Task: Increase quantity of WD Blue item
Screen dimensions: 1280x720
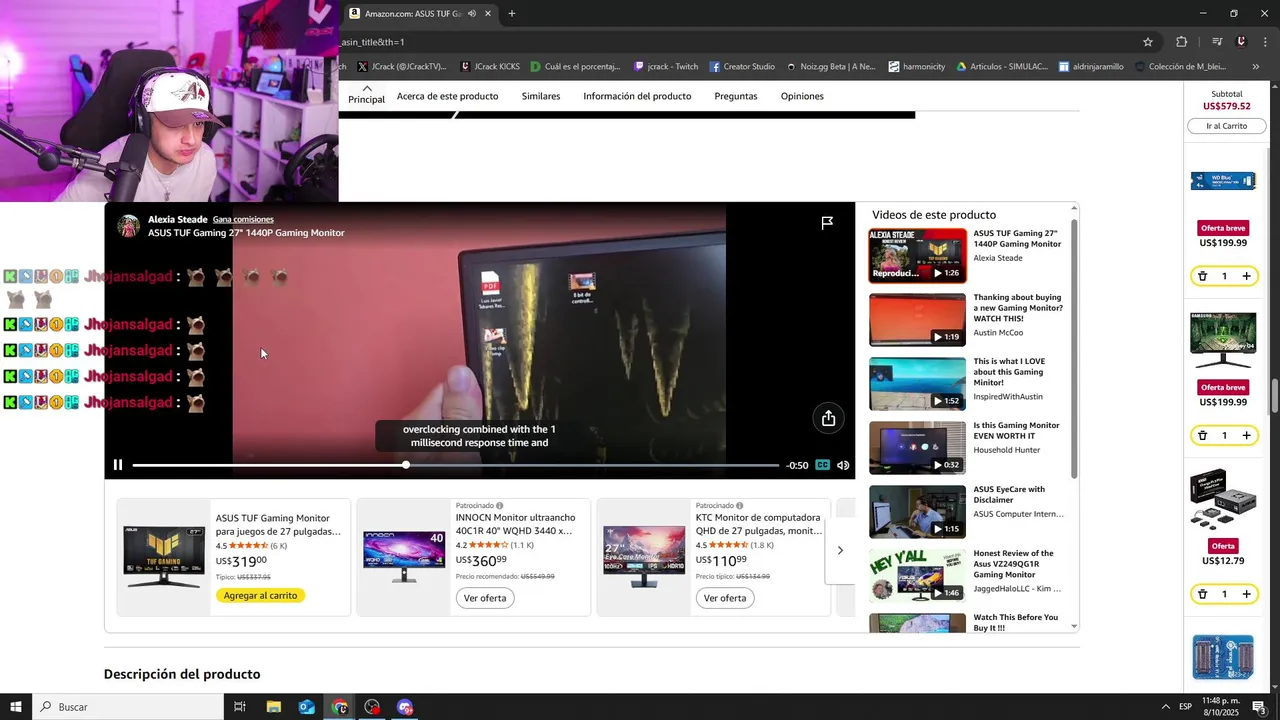Action: click(x=1246, y=276)
